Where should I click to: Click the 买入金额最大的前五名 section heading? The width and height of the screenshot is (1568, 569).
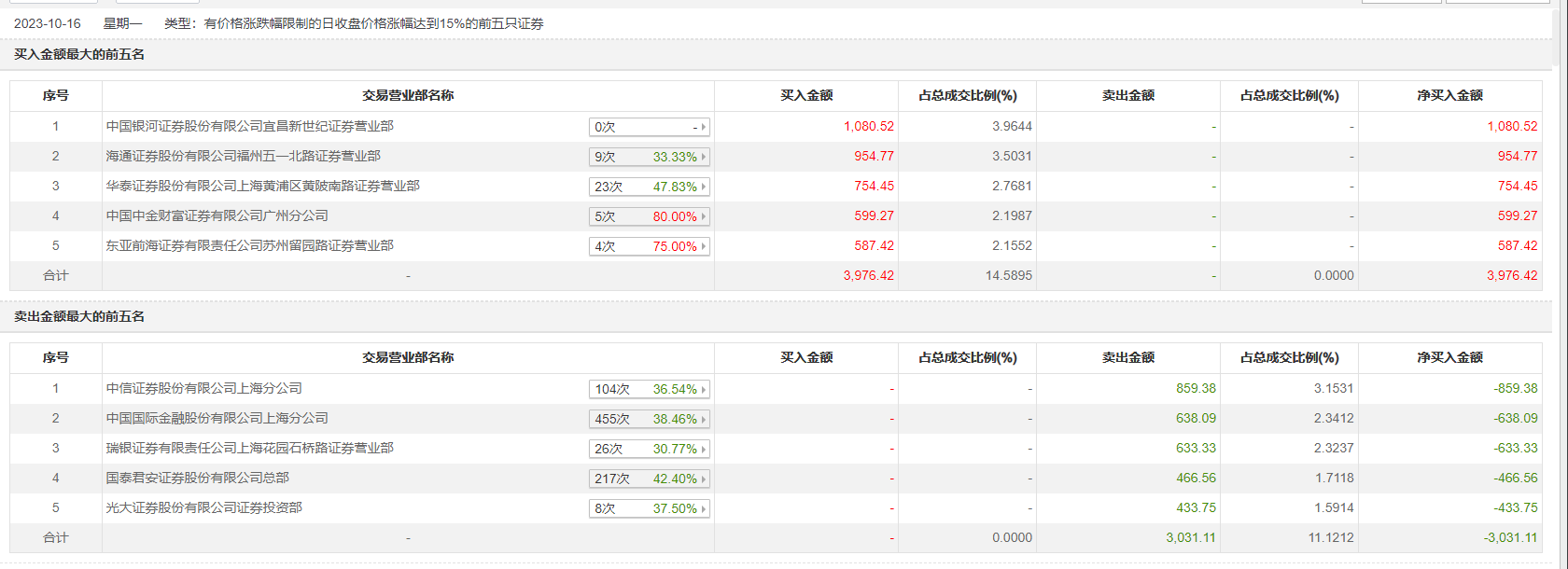click(x=79, y=54)
